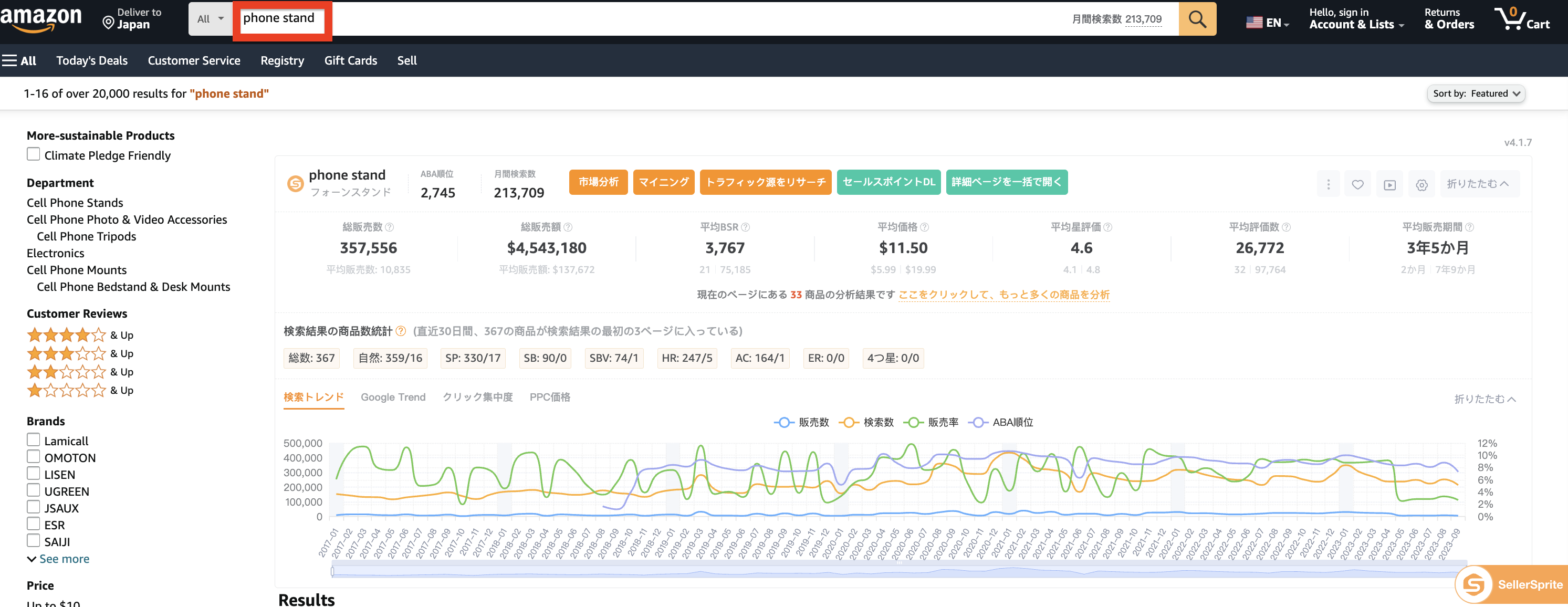
Task: Open the All search category dropdown
Action: point(211,19)
